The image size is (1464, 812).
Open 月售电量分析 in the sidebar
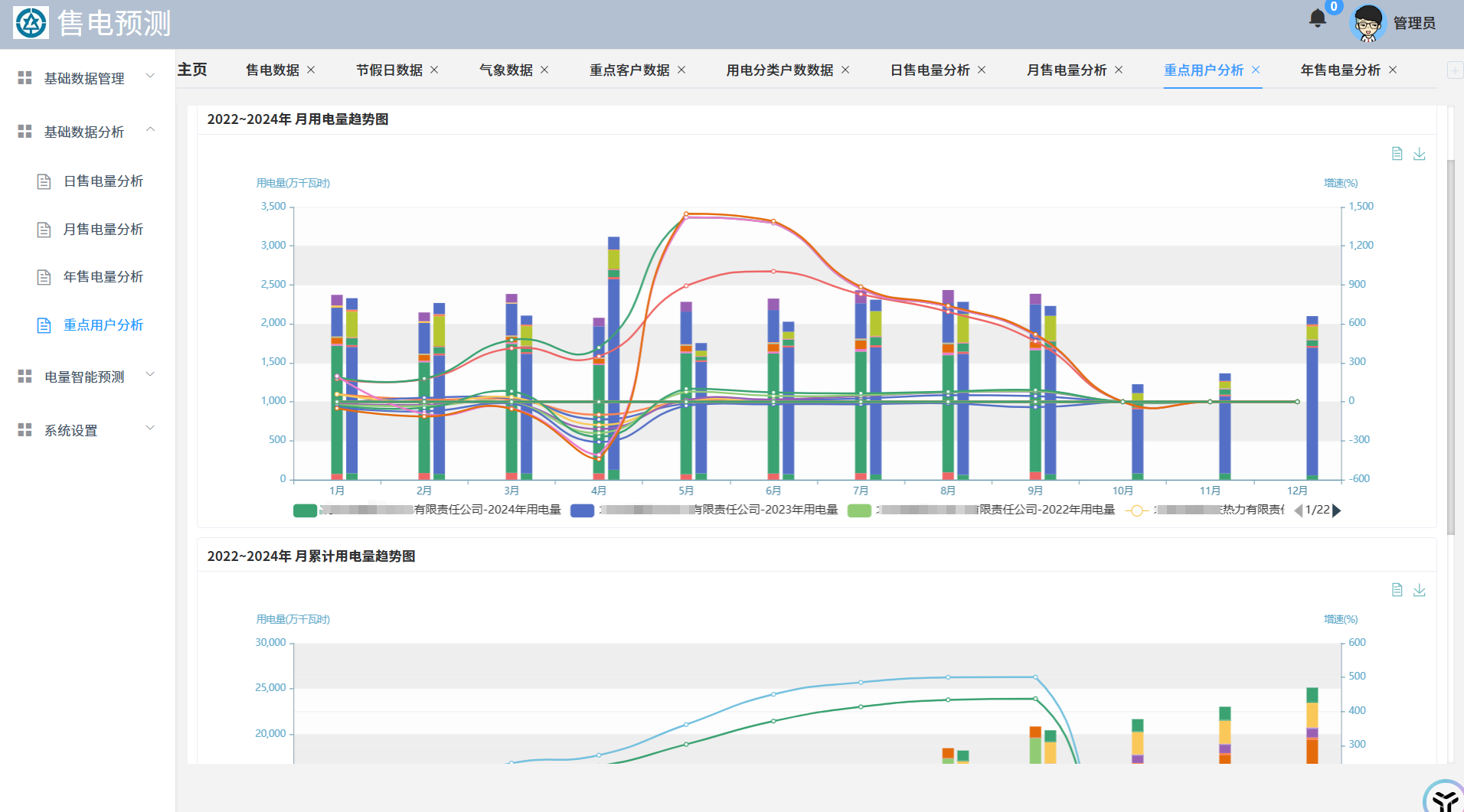click(103, 229)
